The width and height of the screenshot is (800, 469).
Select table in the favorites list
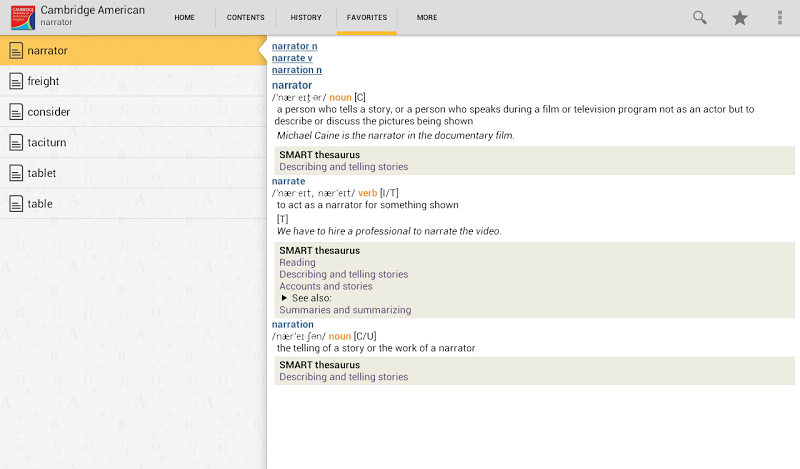click(133, 204)
